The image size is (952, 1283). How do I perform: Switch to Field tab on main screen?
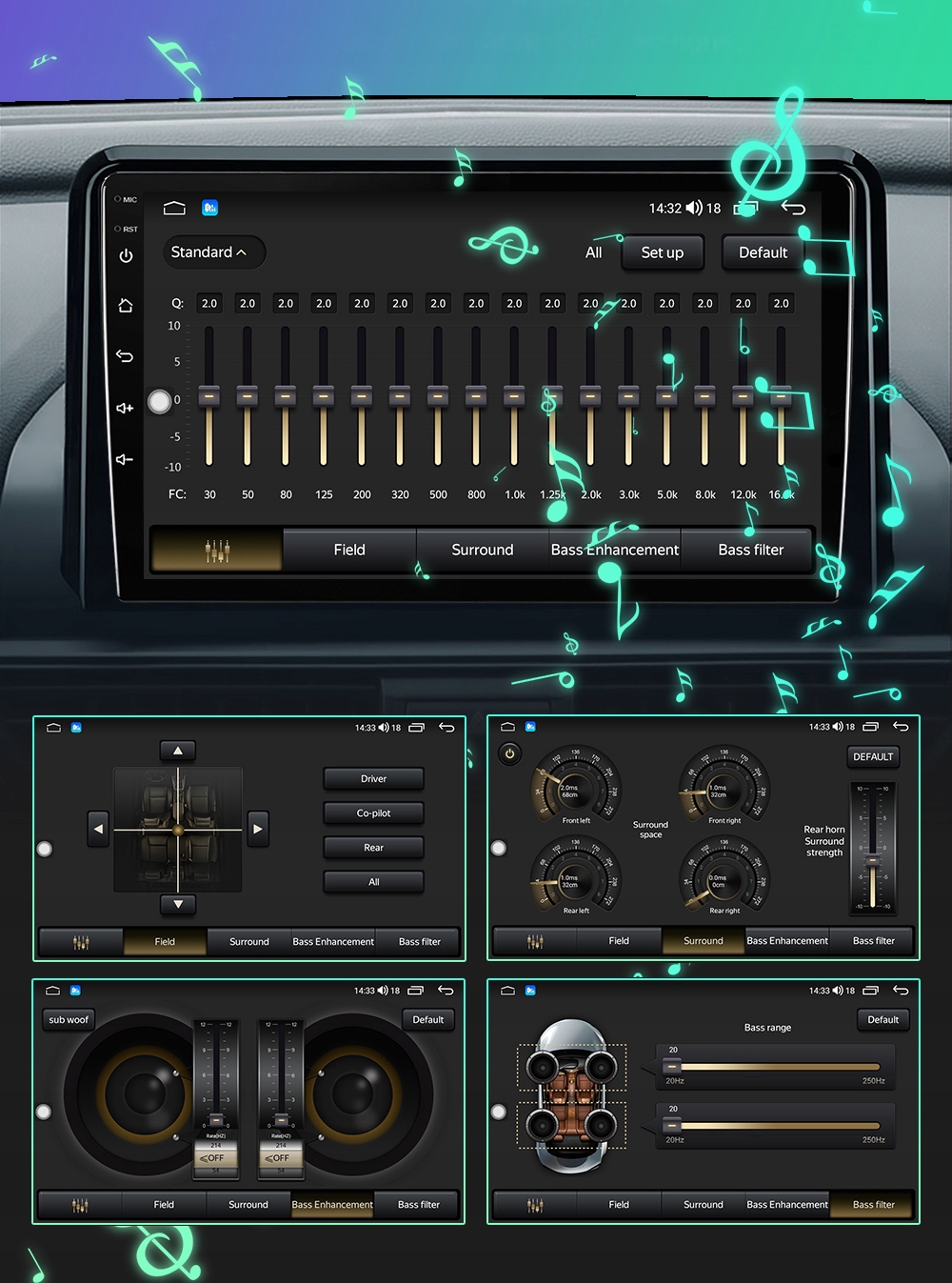(349, 551)
